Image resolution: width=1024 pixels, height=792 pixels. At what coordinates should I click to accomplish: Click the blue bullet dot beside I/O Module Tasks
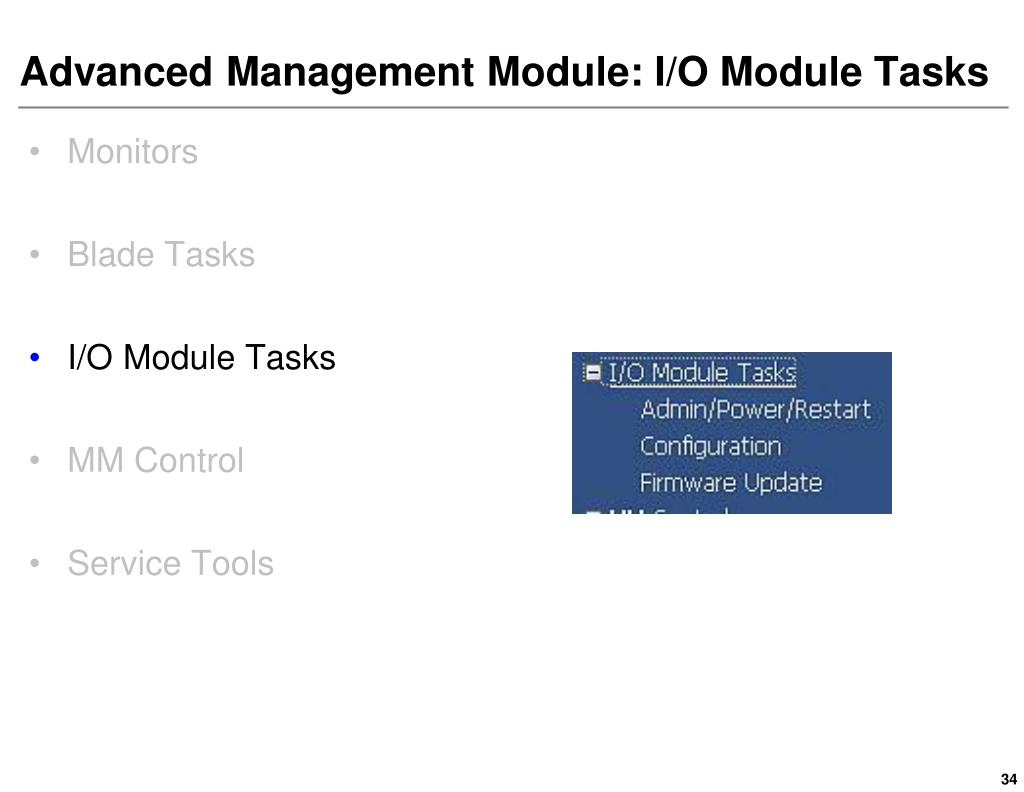coord(35,357)
